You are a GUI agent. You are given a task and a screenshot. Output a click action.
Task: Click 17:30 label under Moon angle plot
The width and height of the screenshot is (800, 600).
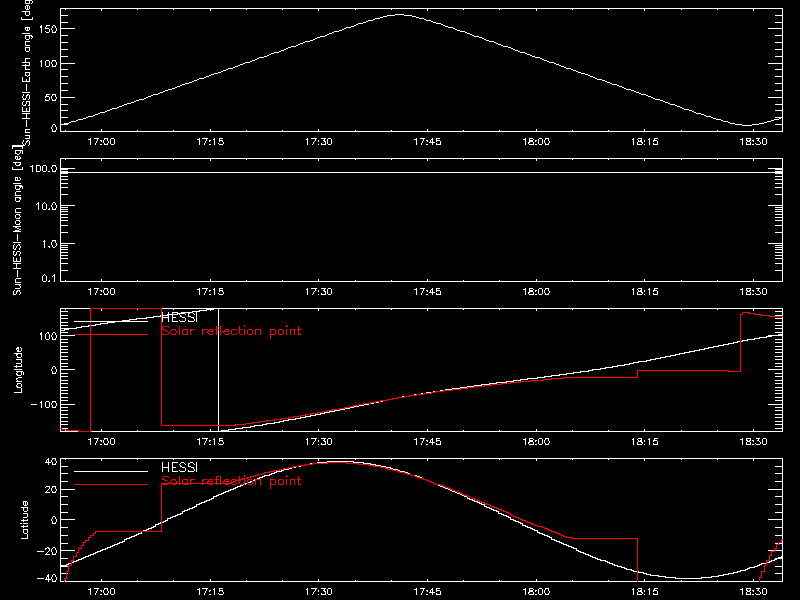pos(319,292)
